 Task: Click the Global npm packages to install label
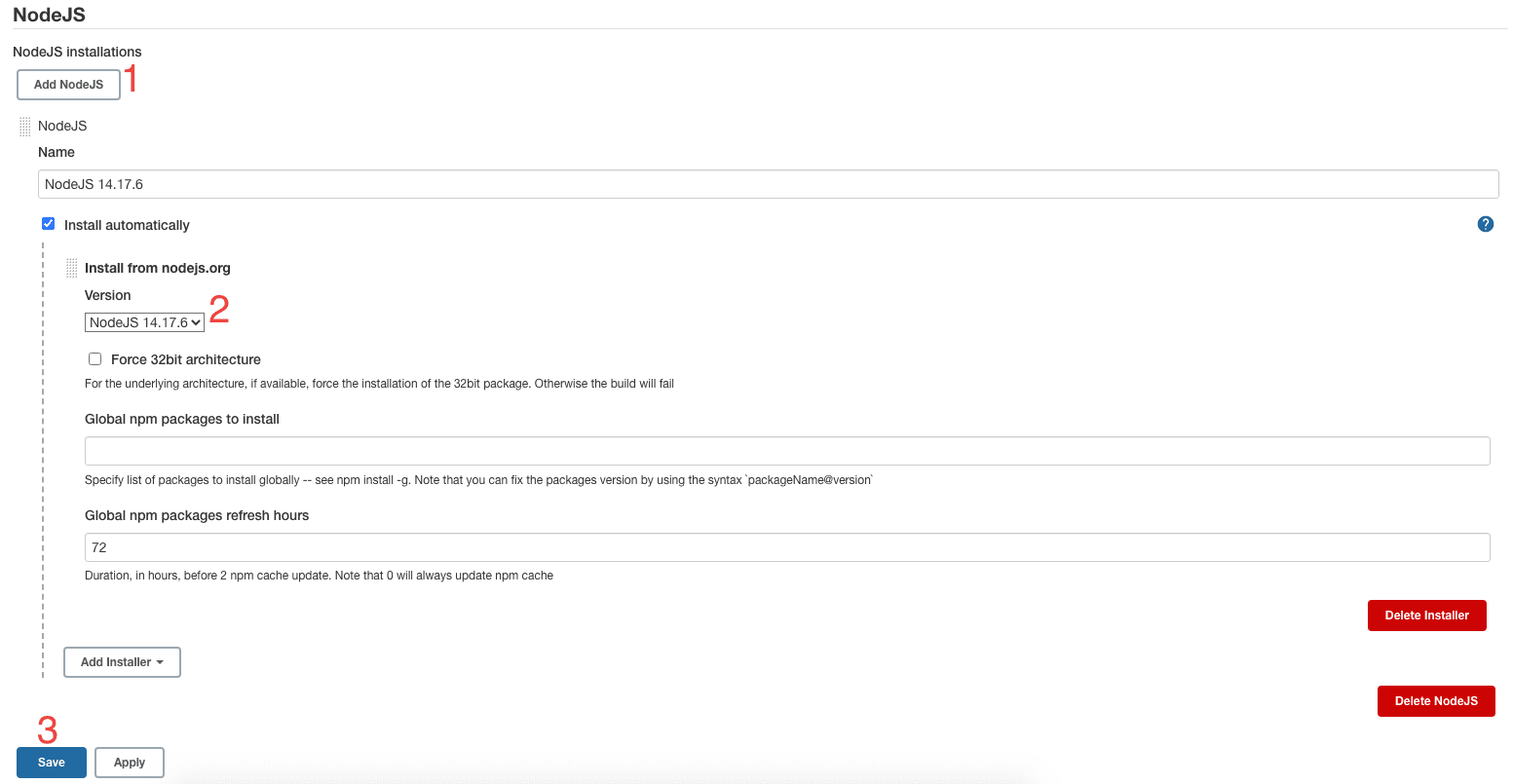click(182, 419)
